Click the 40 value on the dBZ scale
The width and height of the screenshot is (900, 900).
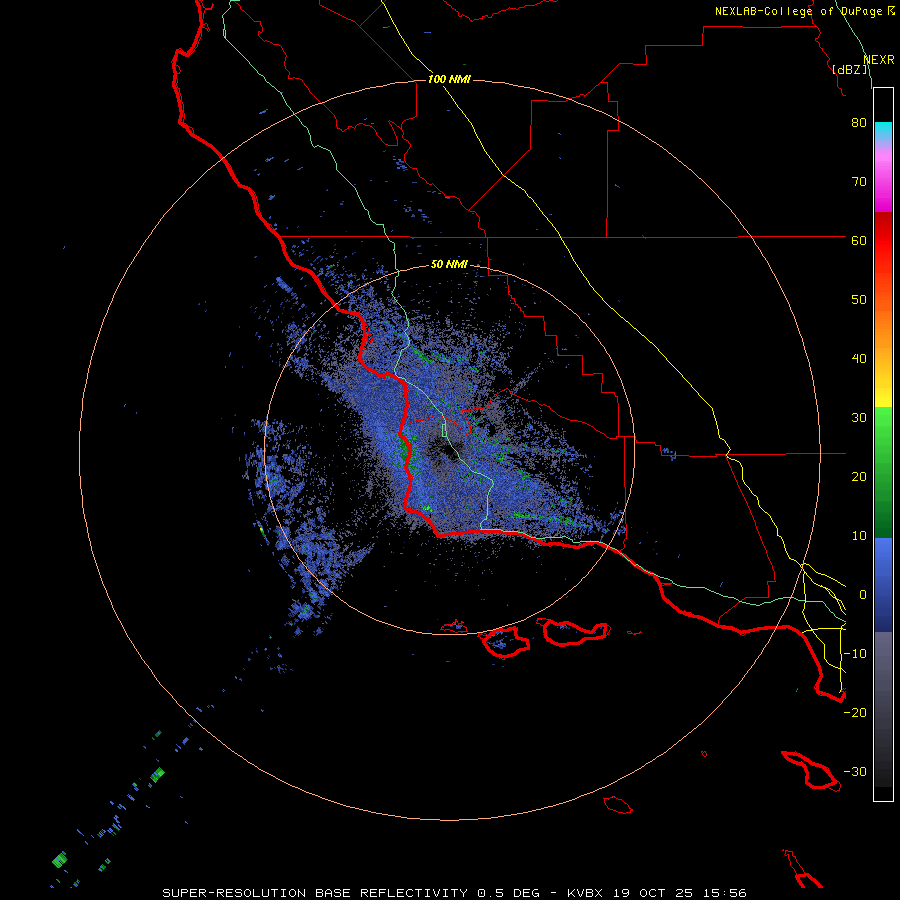(859, 359)
